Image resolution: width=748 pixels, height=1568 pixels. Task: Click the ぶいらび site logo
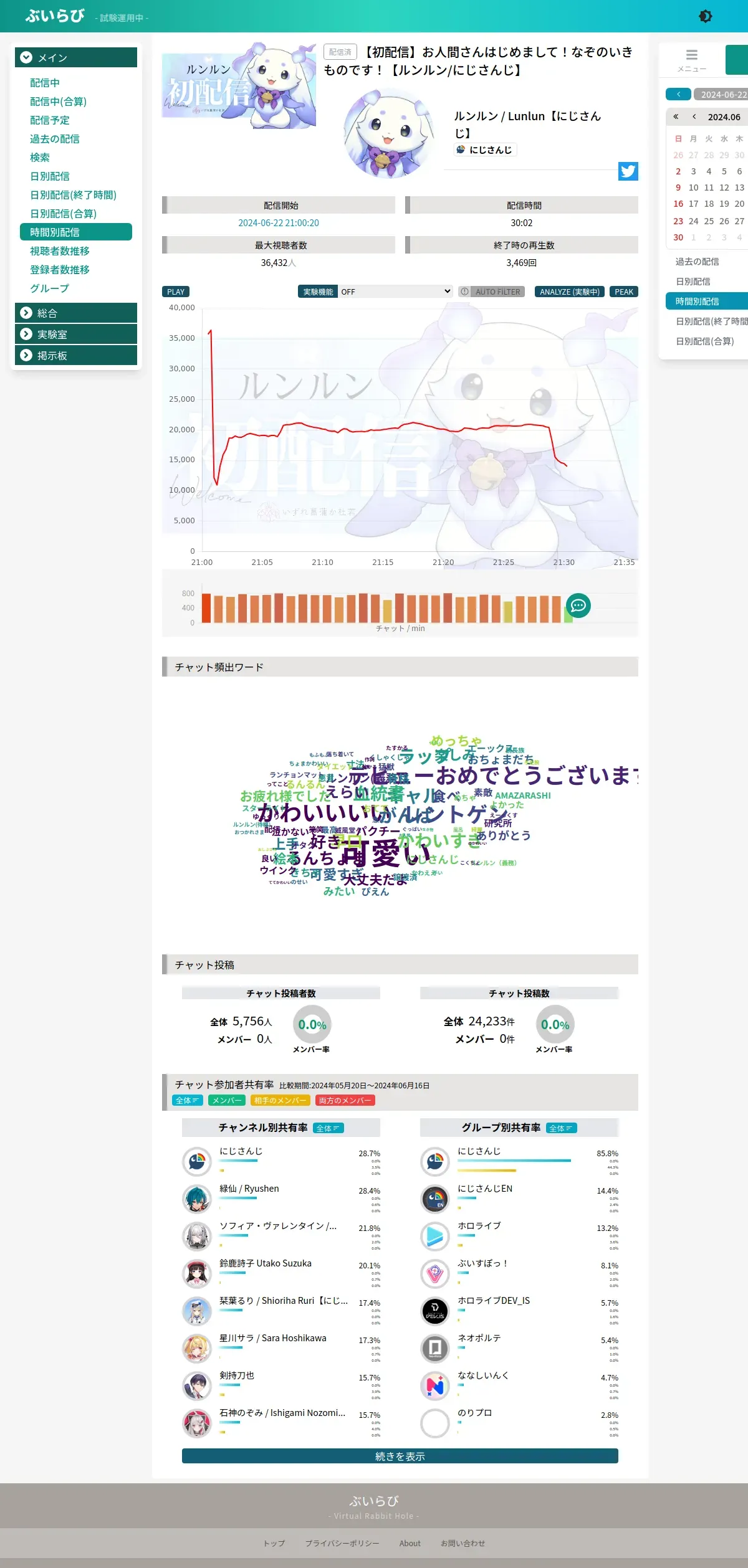[x=55, y=16]
